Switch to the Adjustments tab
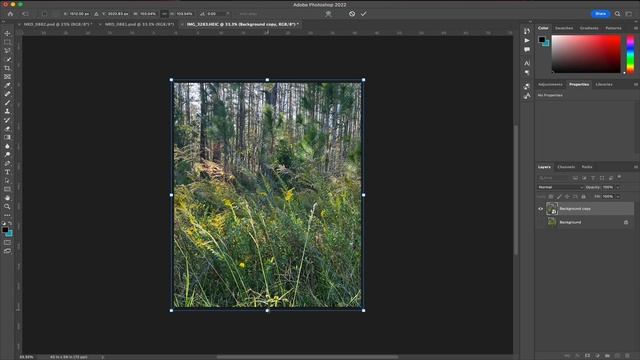The height and width of the screenshot is (360, 640). click(x=550, y=84)
